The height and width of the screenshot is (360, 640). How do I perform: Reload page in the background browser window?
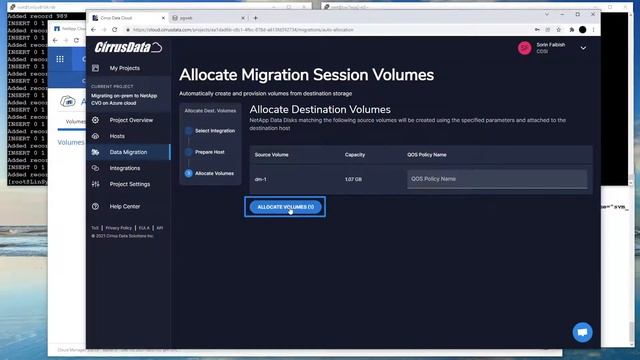pos(76,40)
